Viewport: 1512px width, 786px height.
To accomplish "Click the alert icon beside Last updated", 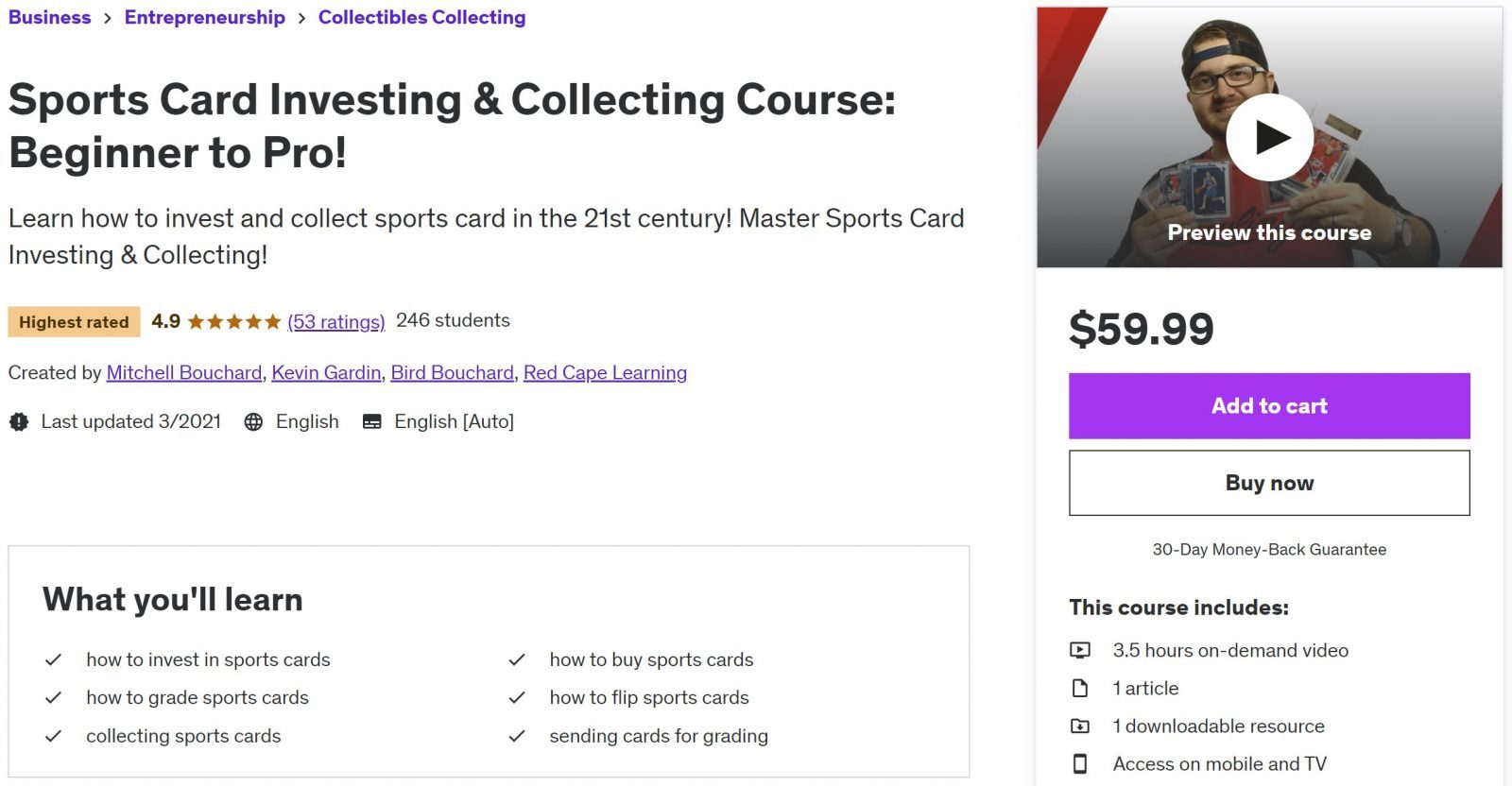I will pyautogui.click(x=17, y=421).
